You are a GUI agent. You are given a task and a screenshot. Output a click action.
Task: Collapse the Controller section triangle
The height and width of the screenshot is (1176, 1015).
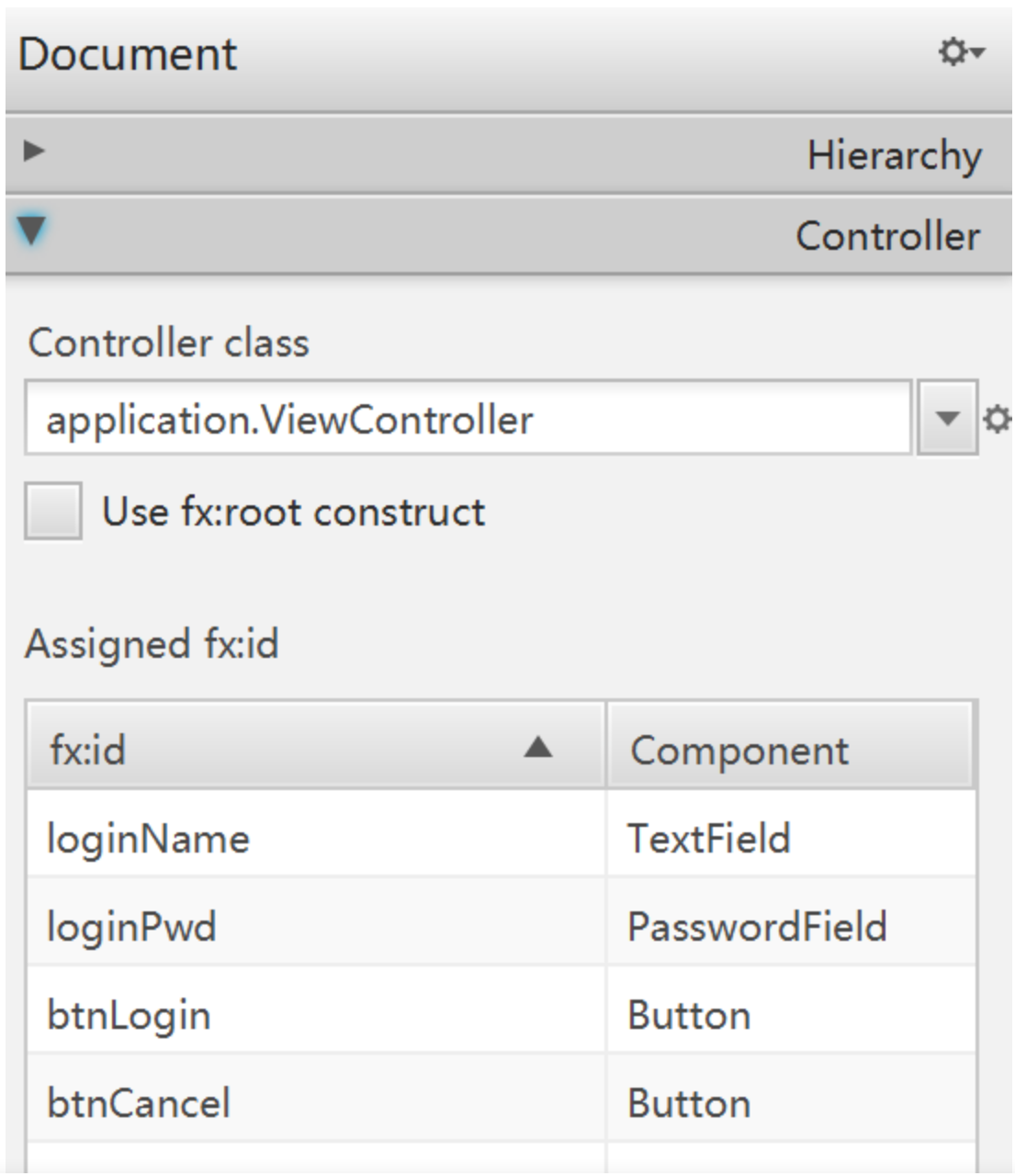pyautogui.click(x=32, y=230)
